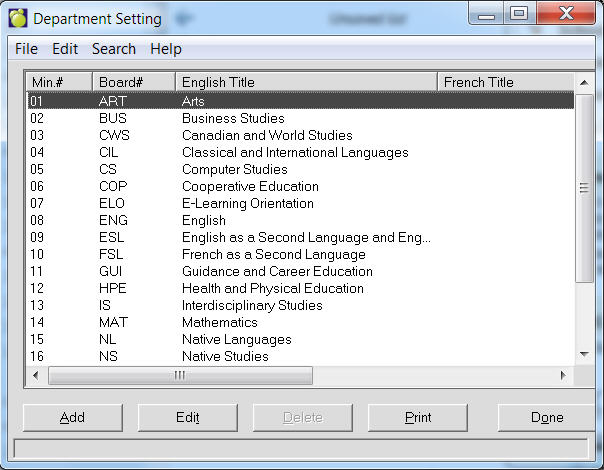Select the Computer Studies row
604x470 pixels.
[234, 169]
